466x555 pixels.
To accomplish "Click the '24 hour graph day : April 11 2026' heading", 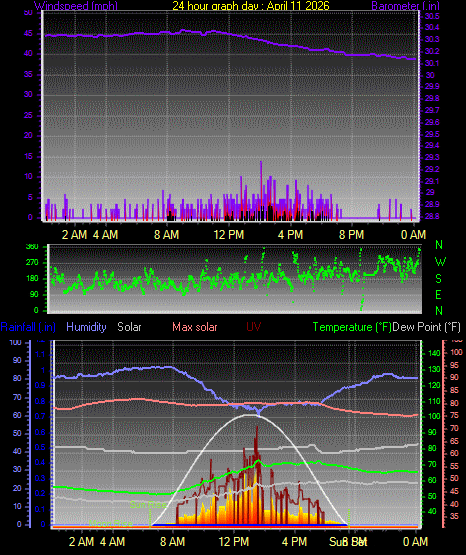I will pos(251,6).
